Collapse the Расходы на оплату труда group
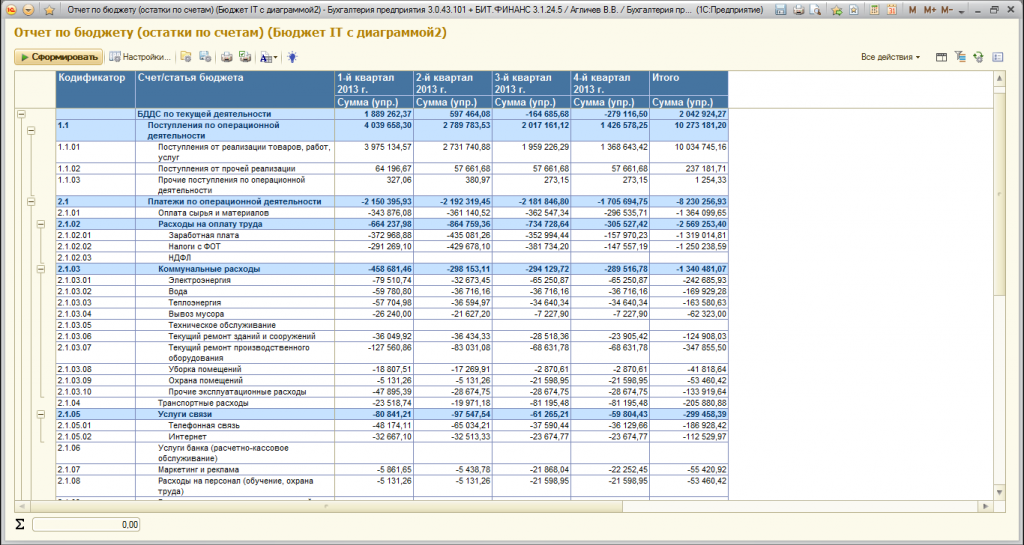This screenshot has width=1024, height=545. click(x=40, y=222)
